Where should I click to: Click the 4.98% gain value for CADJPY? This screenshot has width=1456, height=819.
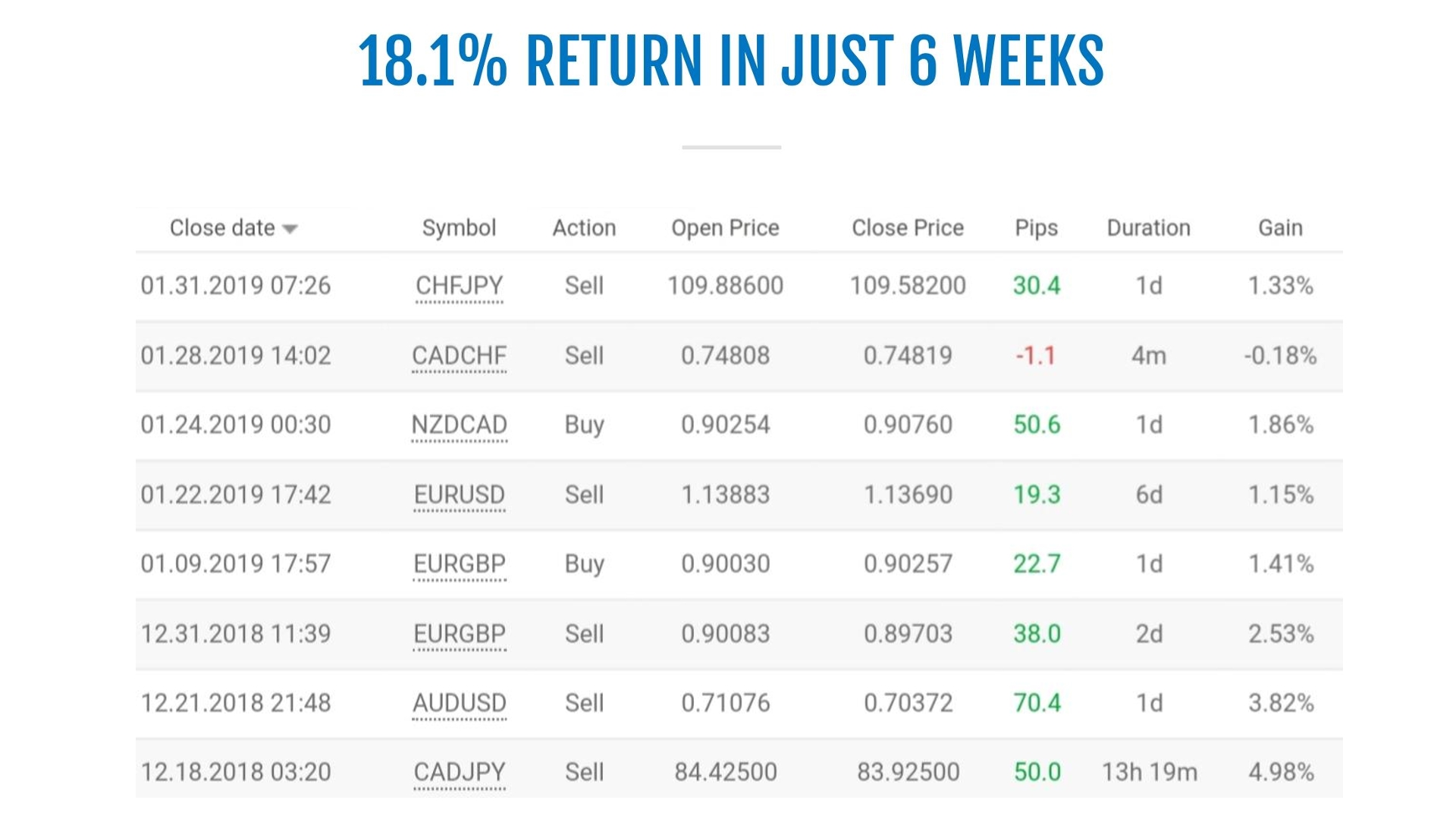point(1280,772)
